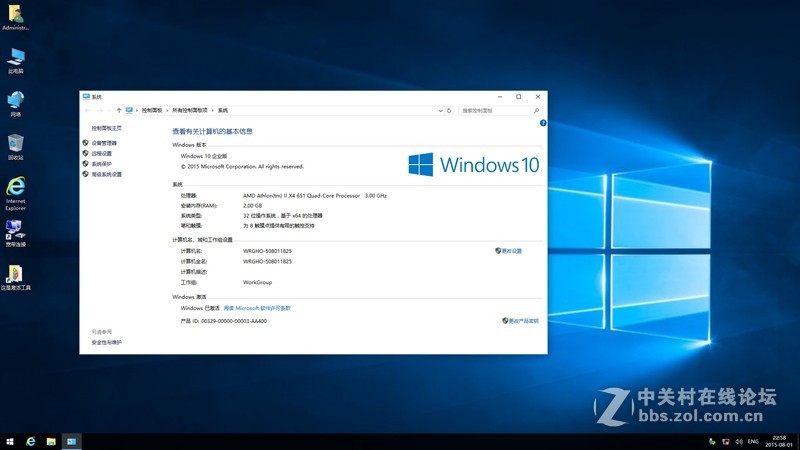The image size is (800, 450).
Task: Open 远程设置 from the sidebar
Action: click(102, 154)
